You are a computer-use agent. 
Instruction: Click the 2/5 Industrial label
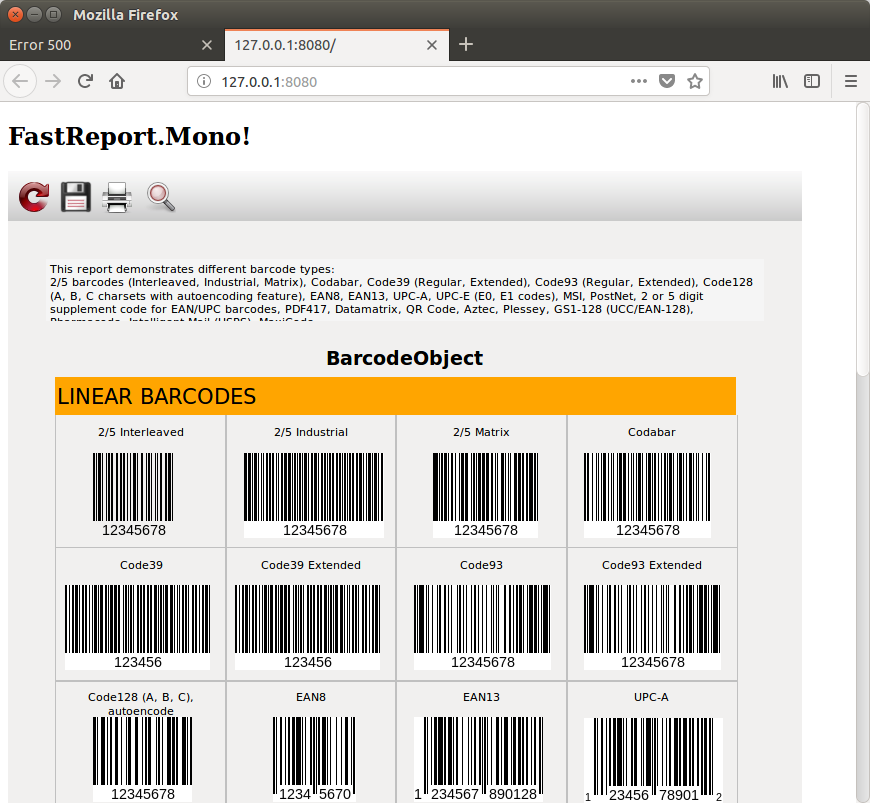pyautogui.click(x=311, y=432)
